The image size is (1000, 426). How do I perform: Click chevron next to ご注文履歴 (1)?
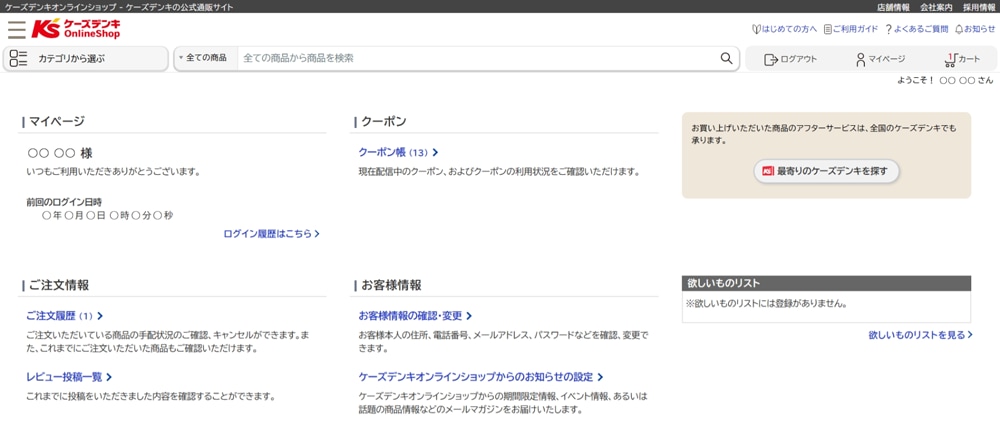tap(100, 316)
